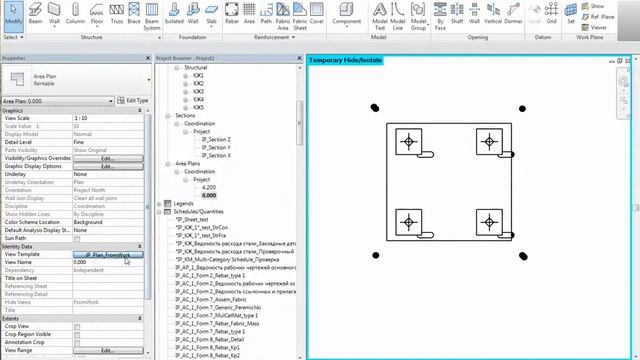Click the IP_Plan_FromWork view template button
This screenshot has height=360, width=640.
point(108,255)
